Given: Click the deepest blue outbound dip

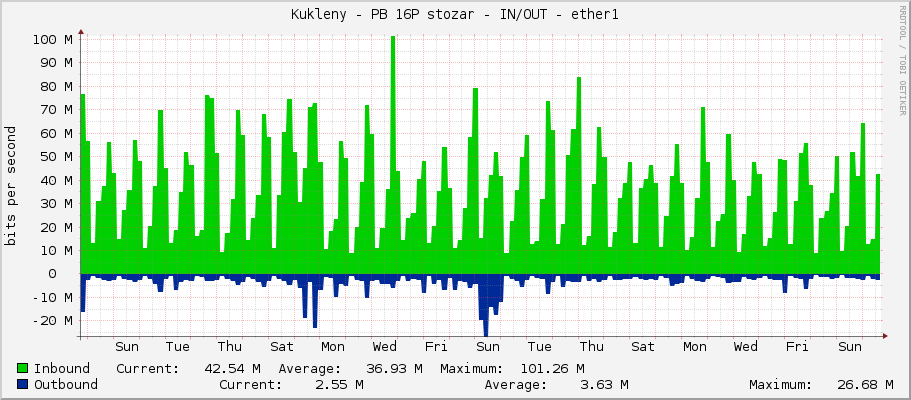Looking at the screenshot, I should [x=486, y=305].
